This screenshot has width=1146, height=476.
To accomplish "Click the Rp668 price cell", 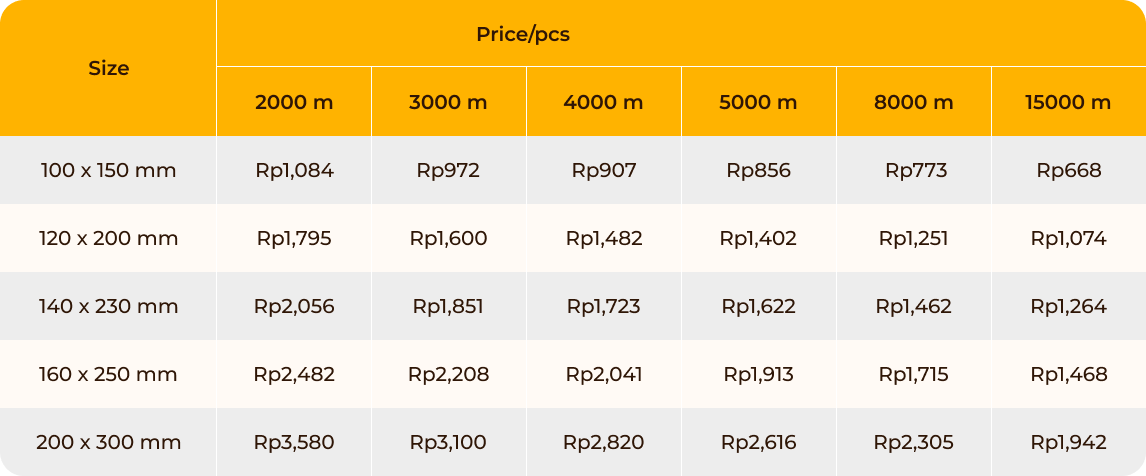I will [x=1069, y=170].
